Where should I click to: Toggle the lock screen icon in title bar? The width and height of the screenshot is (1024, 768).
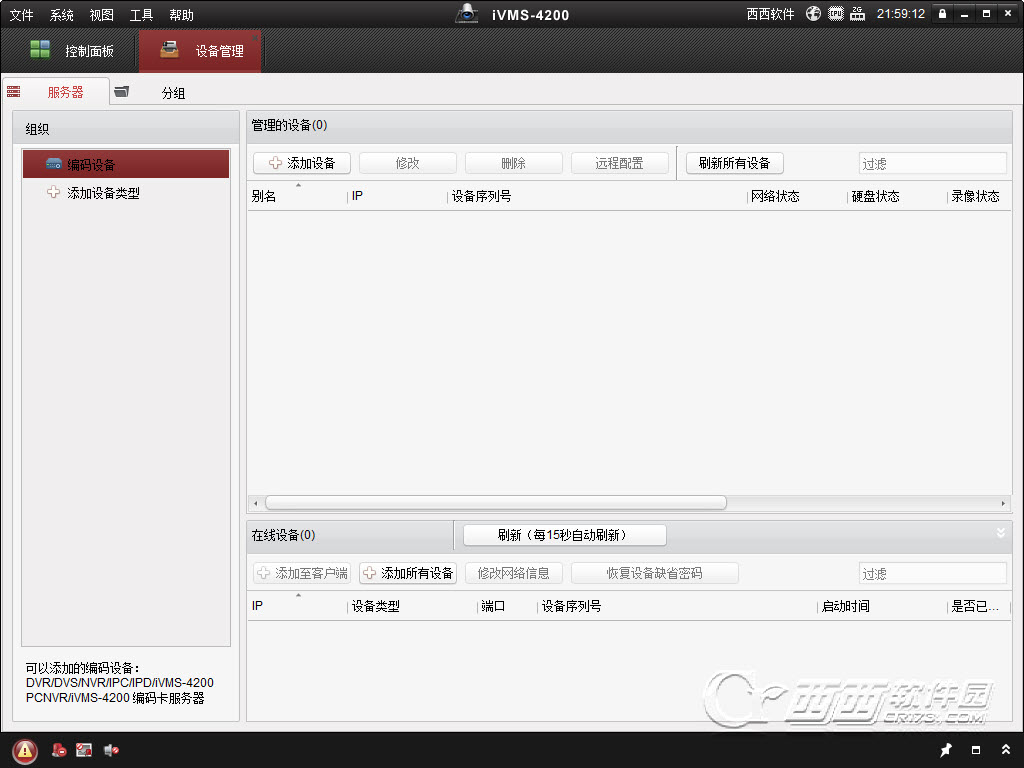tap(942, 13)
